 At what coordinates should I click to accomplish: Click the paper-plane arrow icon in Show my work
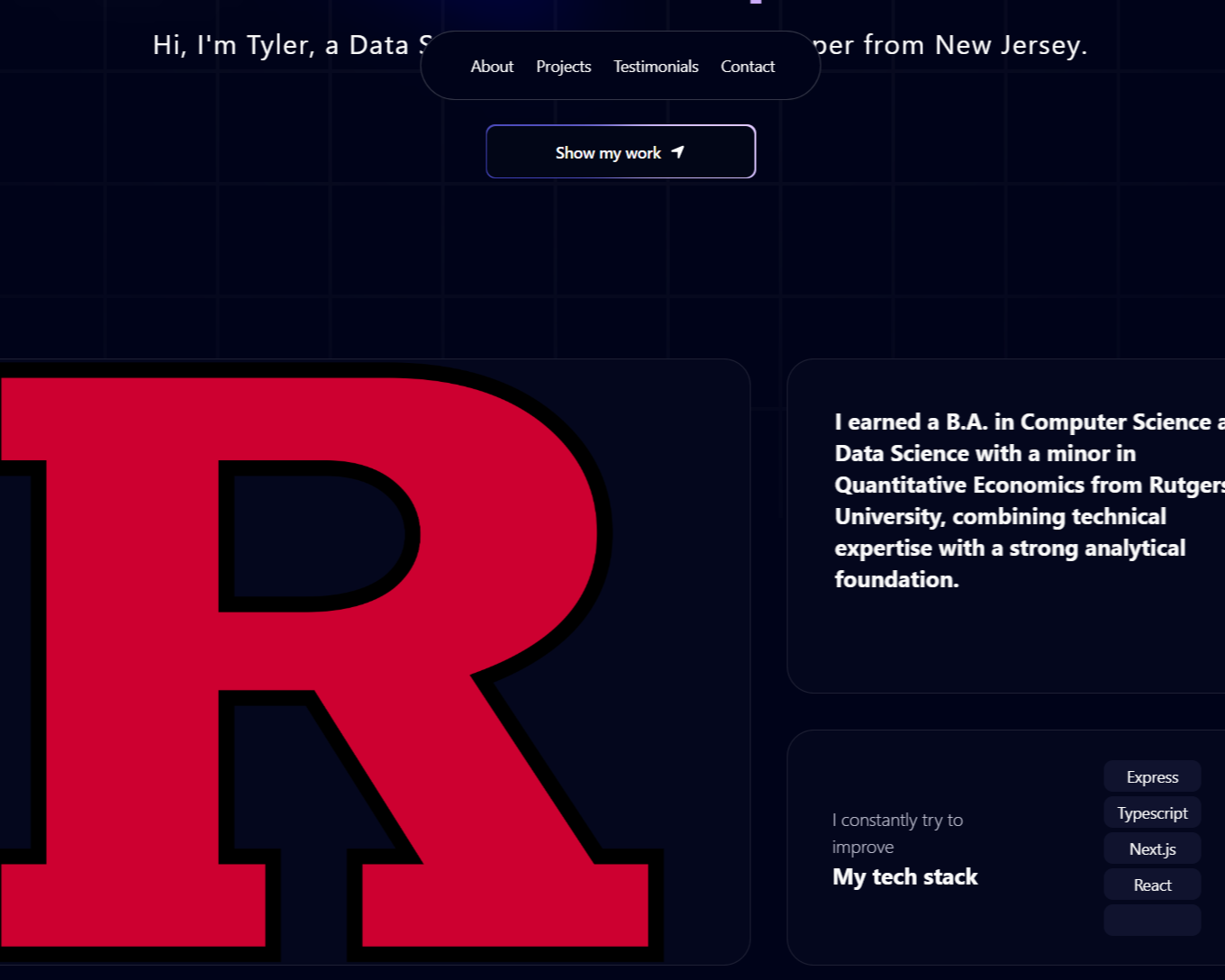[678, 152]
